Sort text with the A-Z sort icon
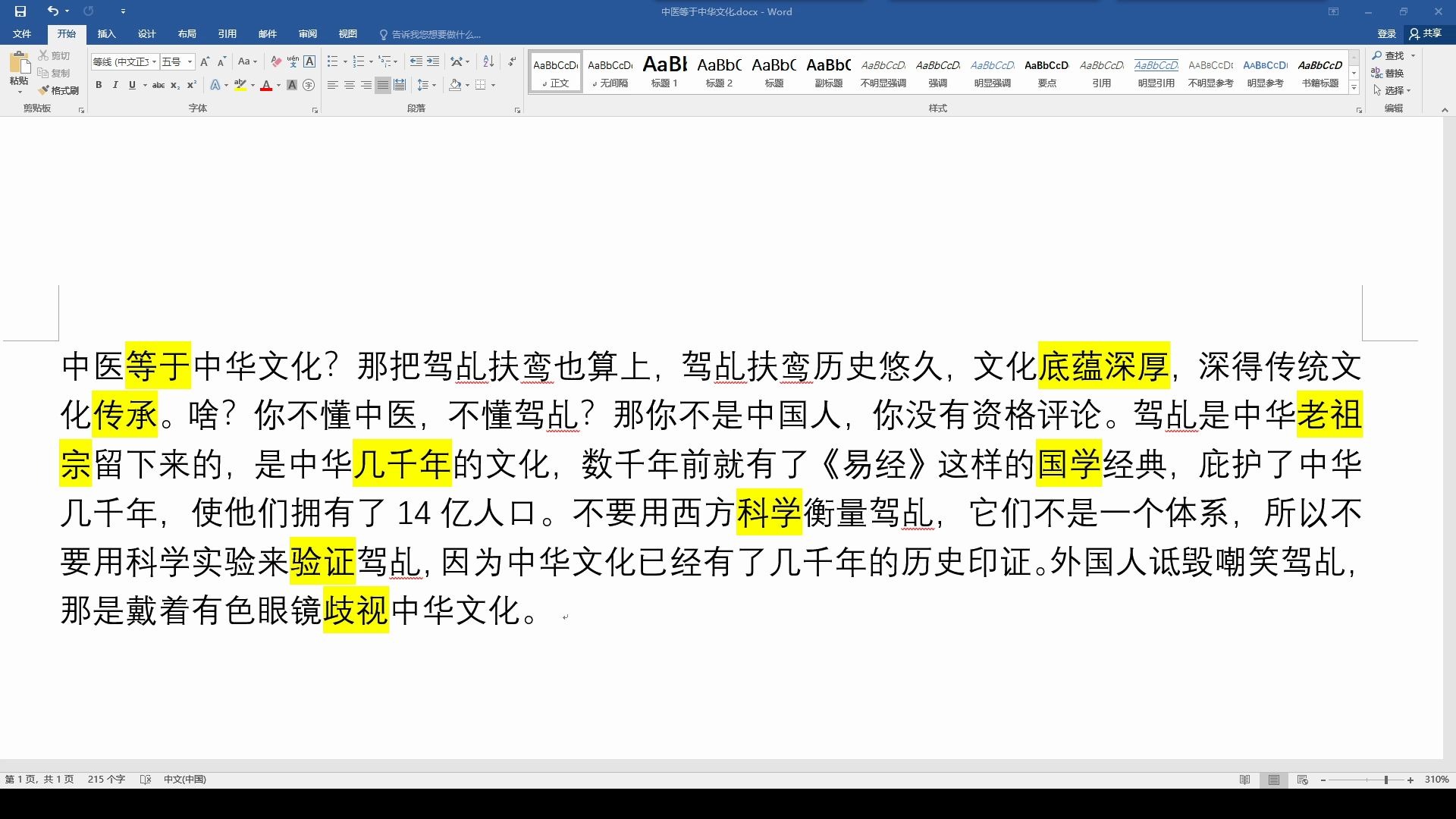The width and height of the screenshot is (1456, 819). pyautogui.click(x=488, y=61)
